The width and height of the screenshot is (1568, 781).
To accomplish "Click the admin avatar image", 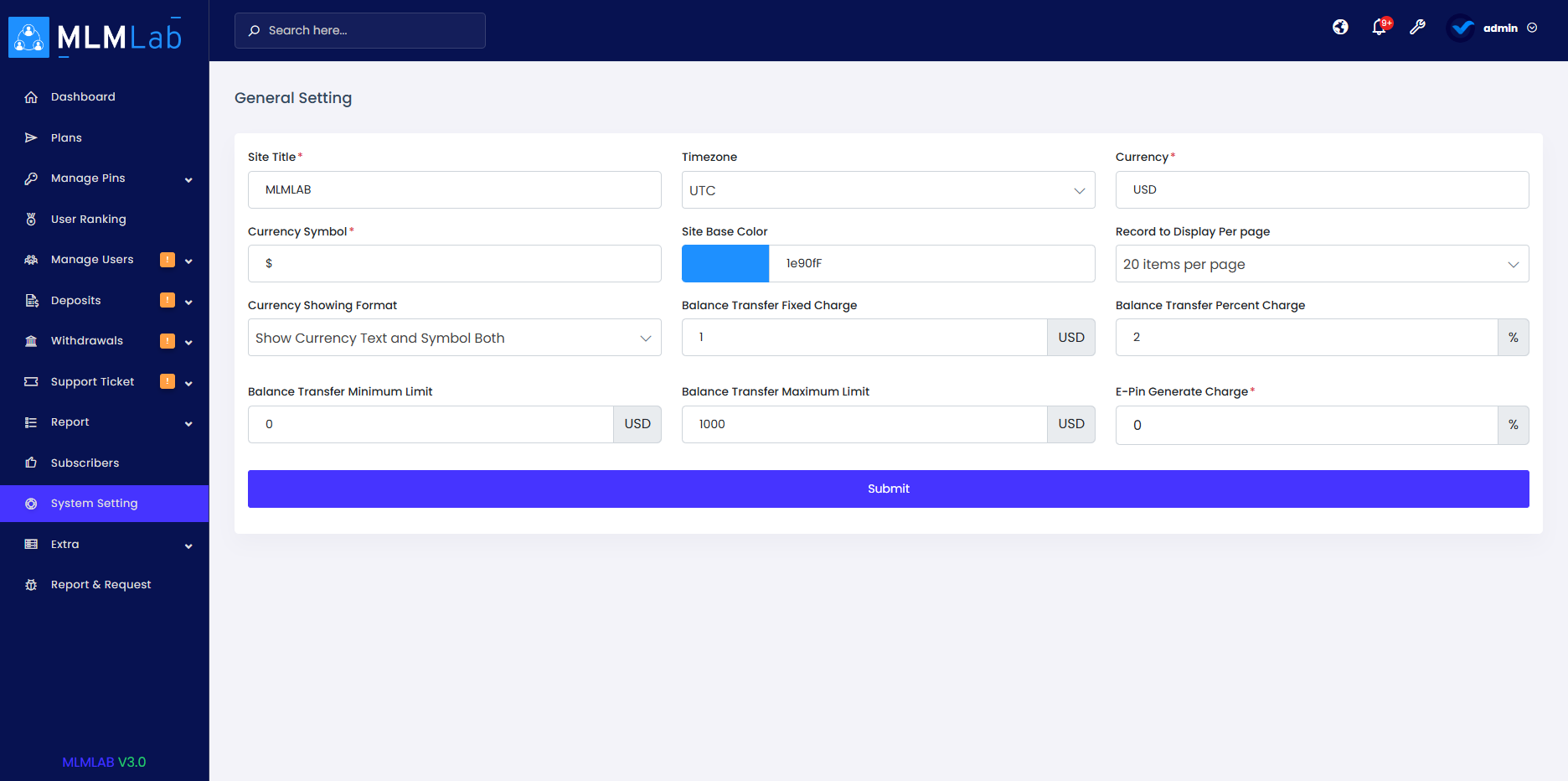I will 1462,28.
